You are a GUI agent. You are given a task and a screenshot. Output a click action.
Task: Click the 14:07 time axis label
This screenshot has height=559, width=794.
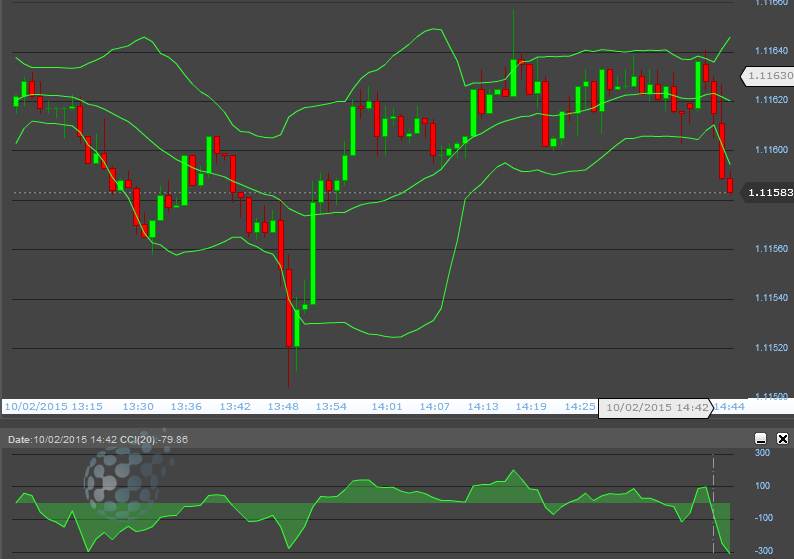pyautogui.click(x=434, y=407)
